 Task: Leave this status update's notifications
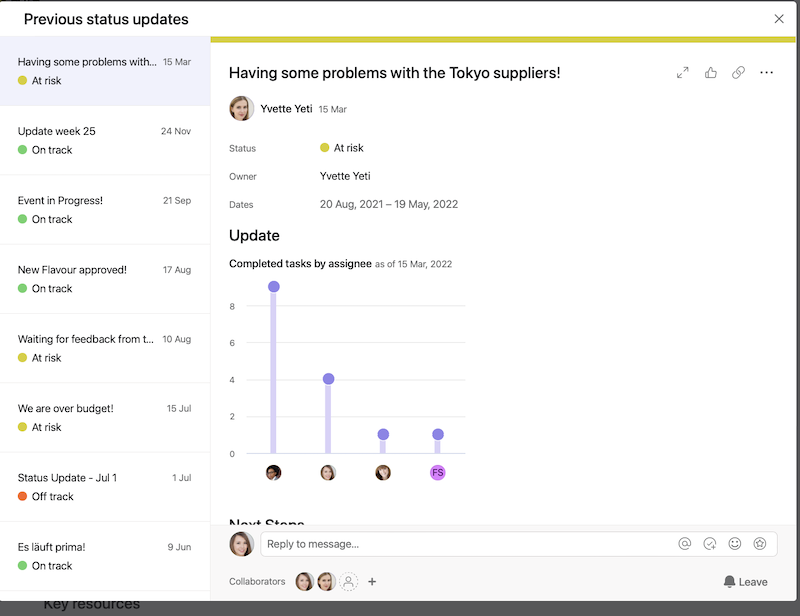[745, 581]
